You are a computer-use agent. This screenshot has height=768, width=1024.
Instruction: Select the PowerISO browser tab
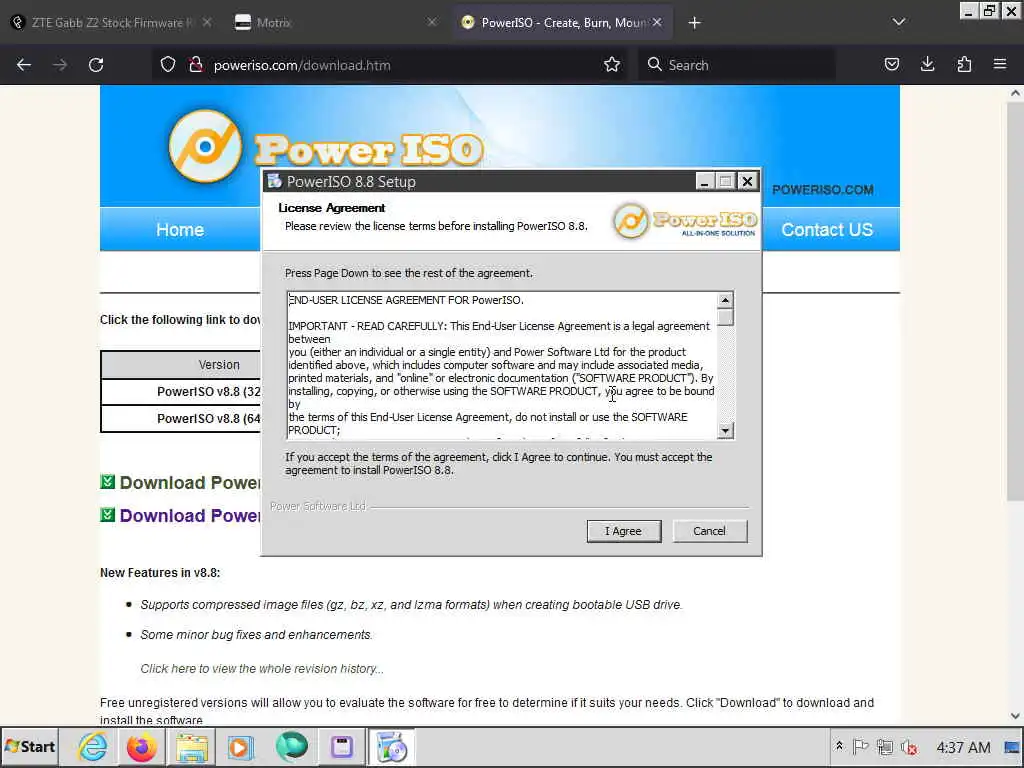[562, 23]
